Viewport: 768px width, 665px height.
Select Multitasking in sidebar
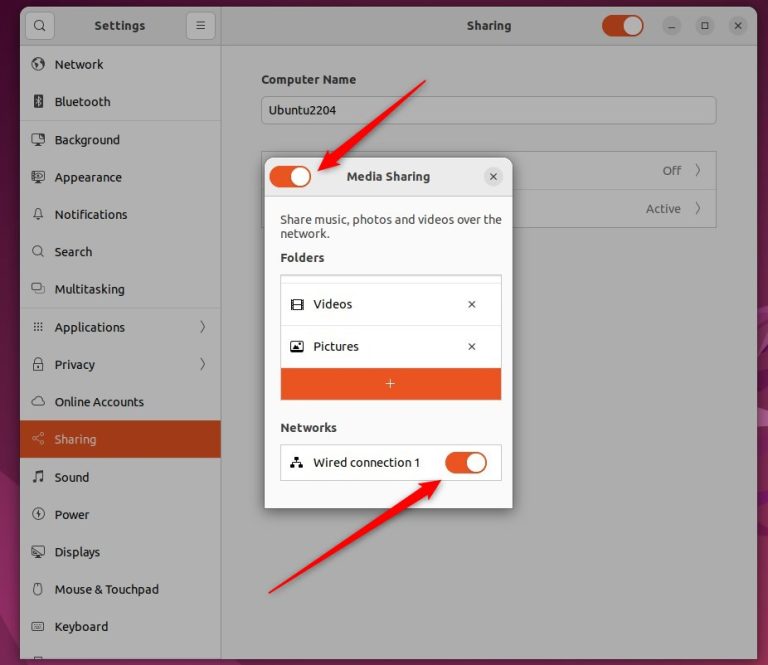coord(120,289)
